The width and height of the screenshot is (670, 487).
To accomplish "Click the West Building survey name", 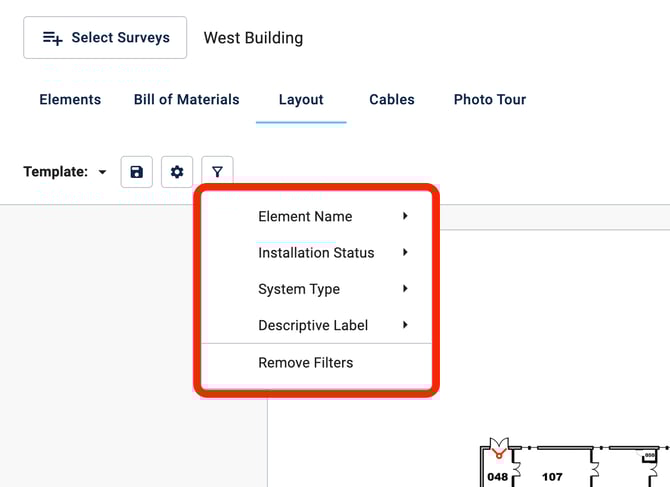I will 253,38.
